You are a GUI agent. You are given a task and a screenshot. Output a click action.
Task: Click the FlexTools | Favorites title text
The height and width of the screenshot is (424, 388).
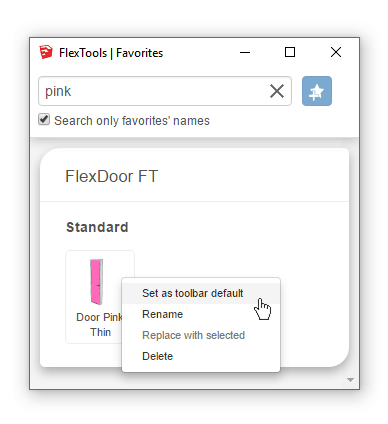pos(111,53)
